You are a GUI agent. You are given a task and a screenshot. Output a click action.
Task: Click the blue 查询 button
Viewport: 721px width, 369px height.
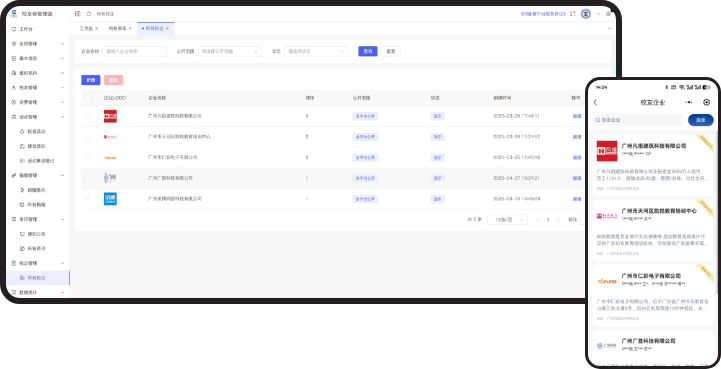coord(368,52)
